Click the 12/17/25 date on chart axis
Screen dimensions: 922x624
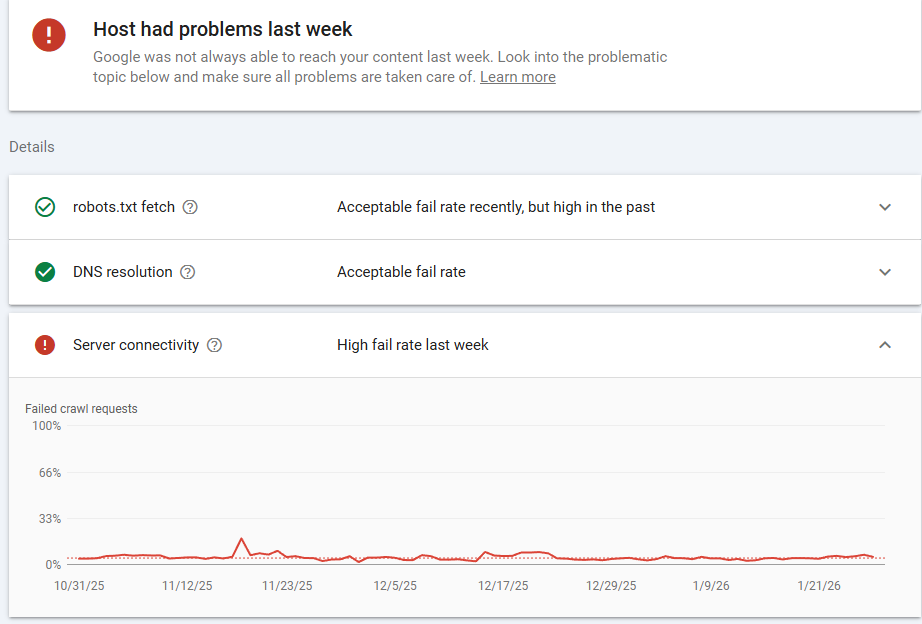(503, 586)
